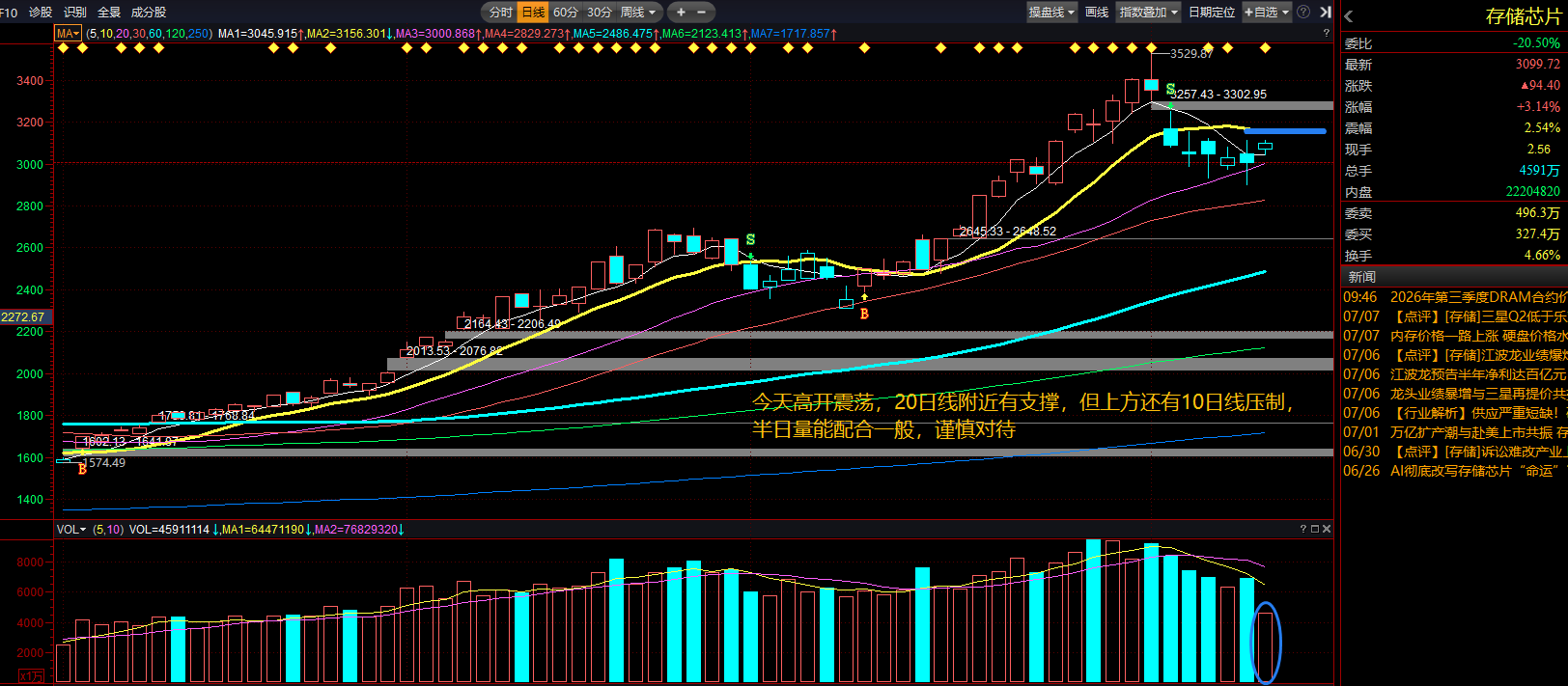The height and width of the screenshot is (686, 1568).
Task: Switch to the 30分 period chart
Action: click(x=600, y=13)
